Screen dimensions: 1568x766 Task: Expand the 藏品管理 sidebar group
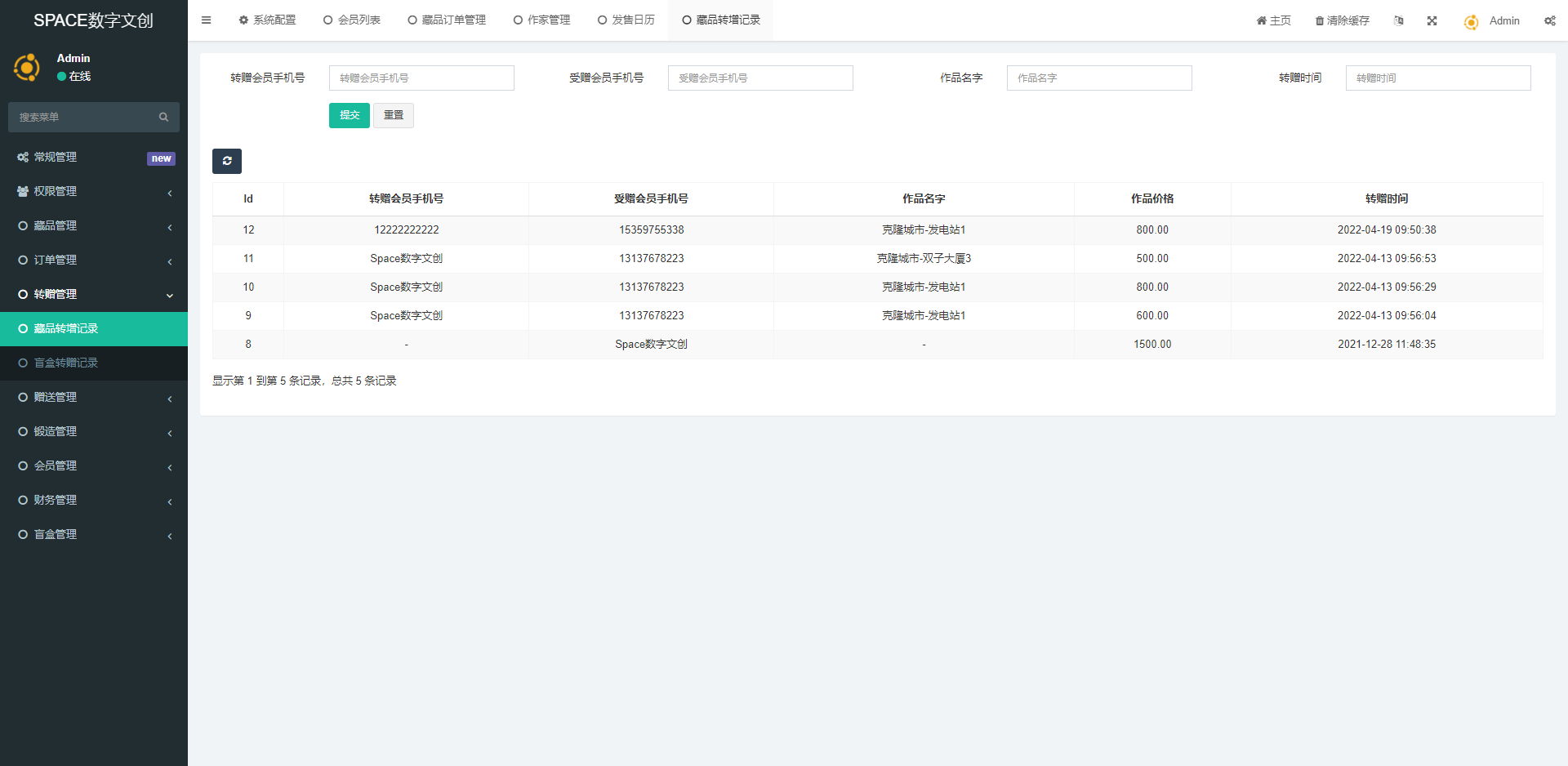click(94, 225)
